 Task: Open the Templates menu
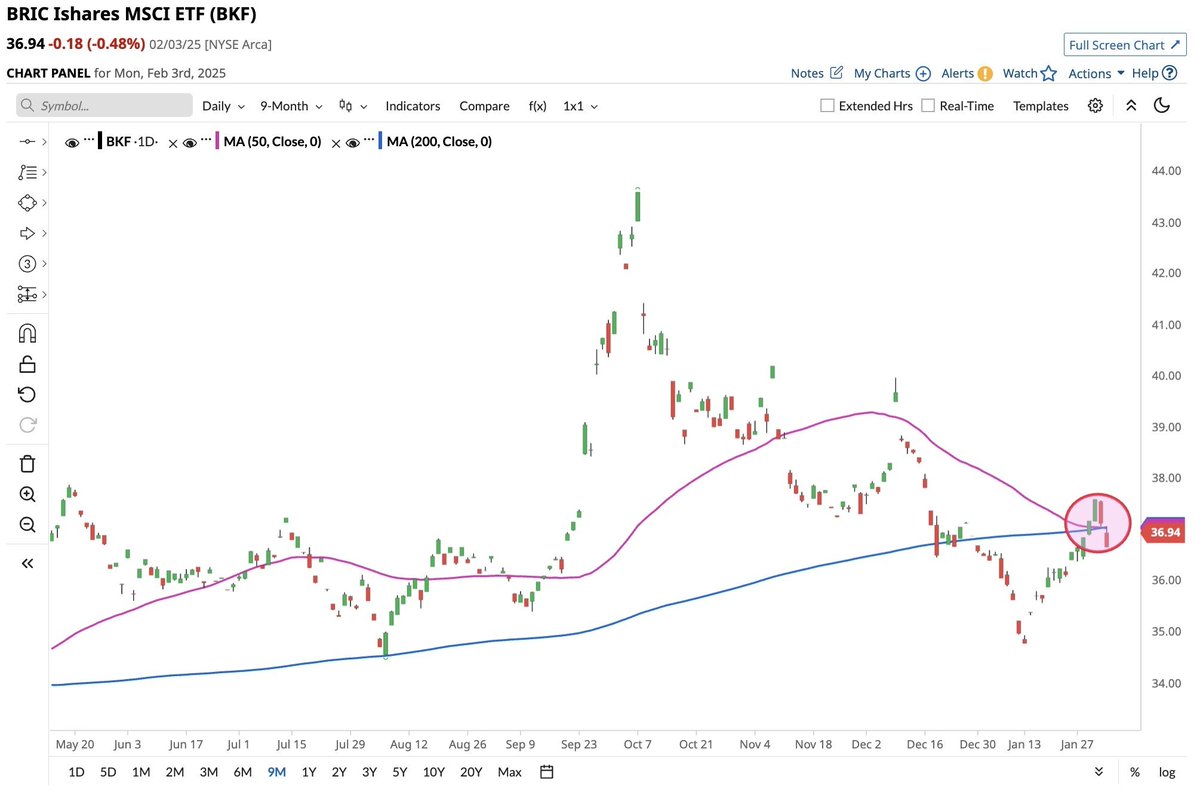click(x=1040, y=105)
